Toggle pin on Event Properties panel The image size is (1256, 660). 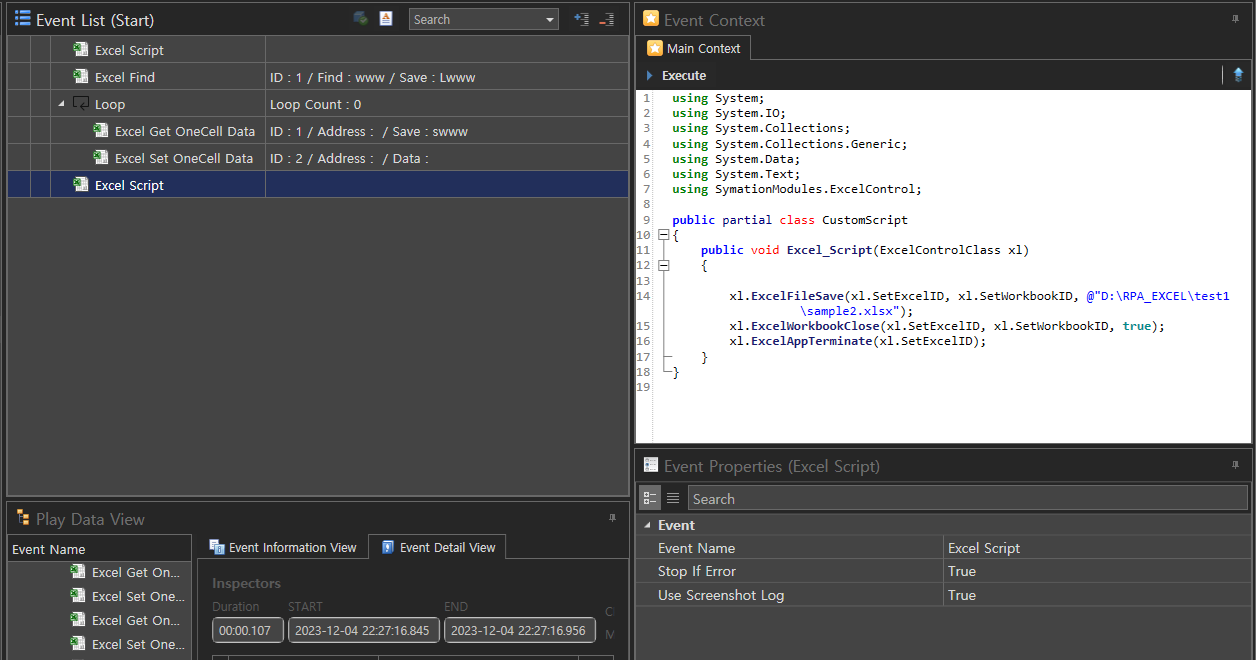point(1234,465)
